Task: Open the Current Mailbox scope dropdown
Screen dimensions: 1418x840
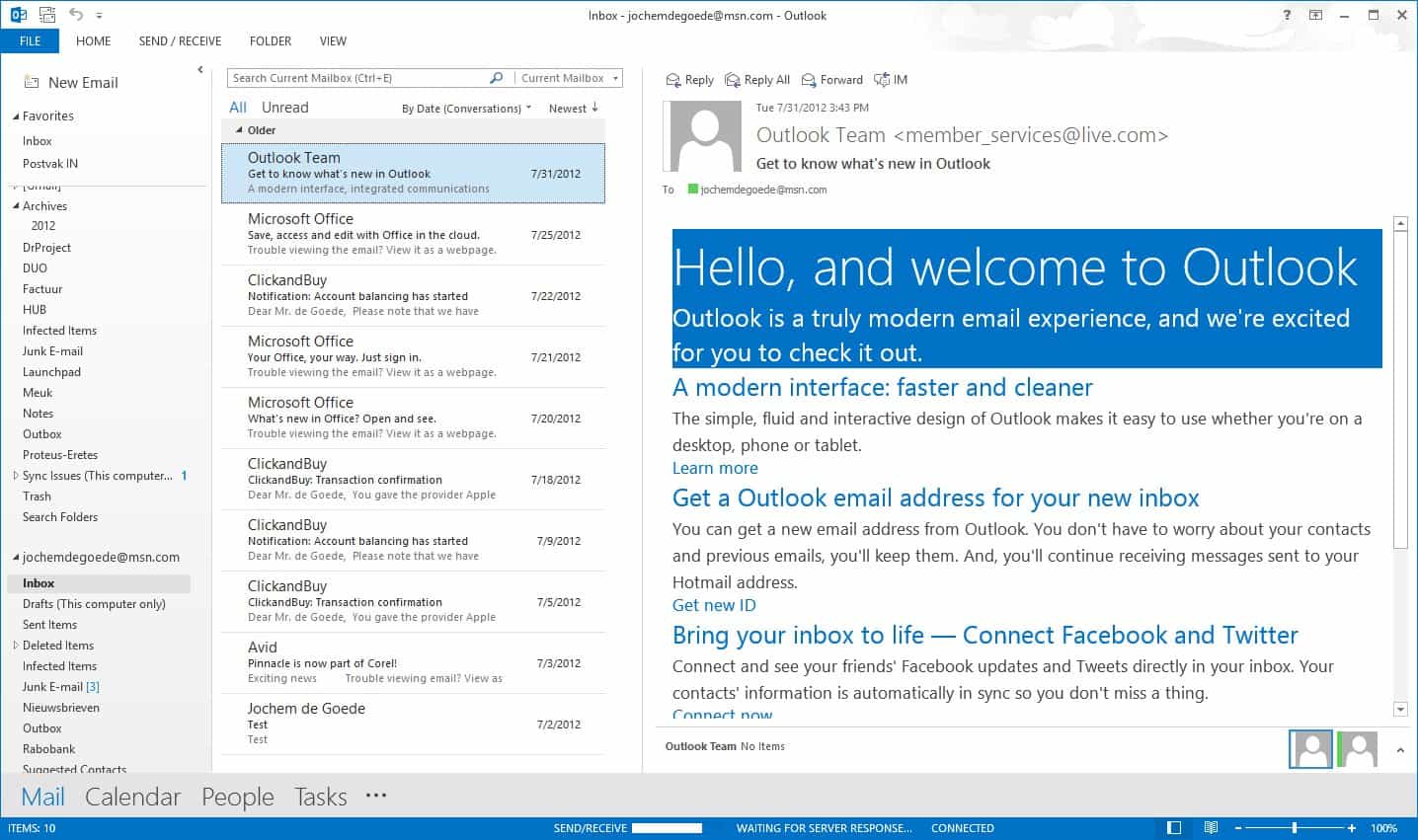Action: 569,78
